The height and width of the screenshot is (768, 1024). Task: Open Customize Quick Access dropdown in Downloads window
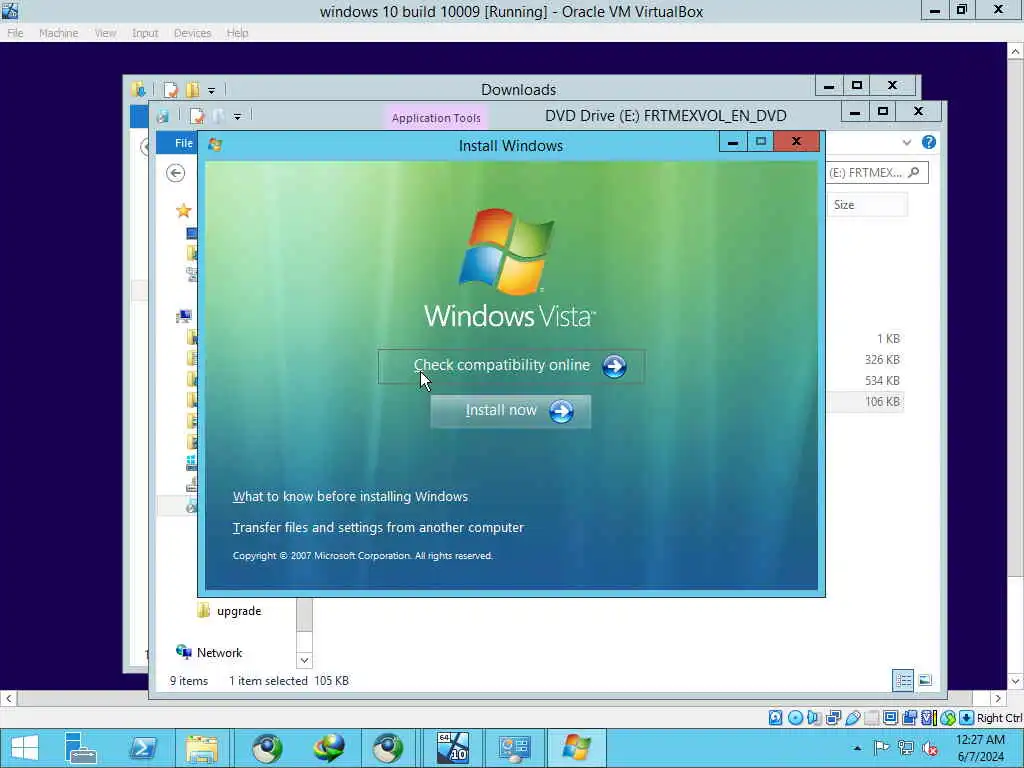(x=211, y=91)
